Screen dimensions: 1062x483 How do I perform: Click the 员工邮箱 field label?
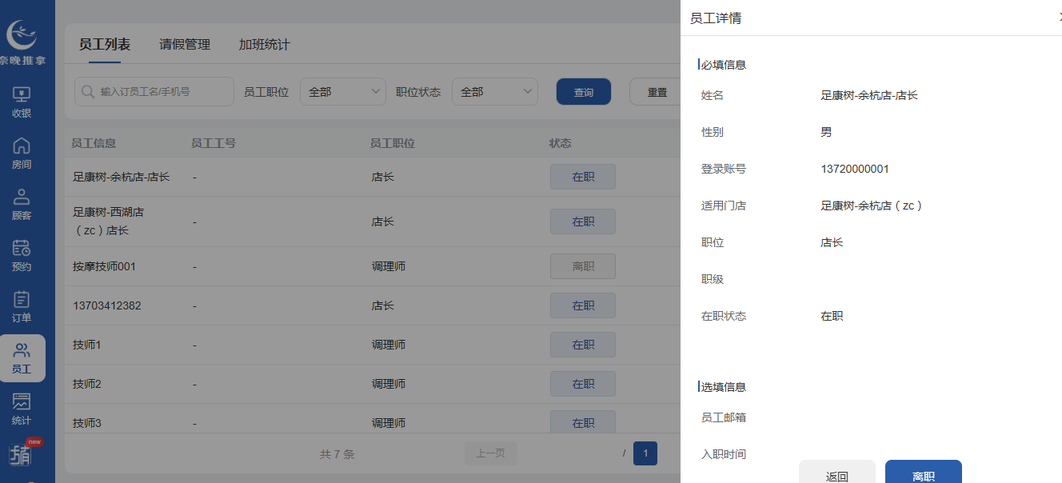point(723,418)
